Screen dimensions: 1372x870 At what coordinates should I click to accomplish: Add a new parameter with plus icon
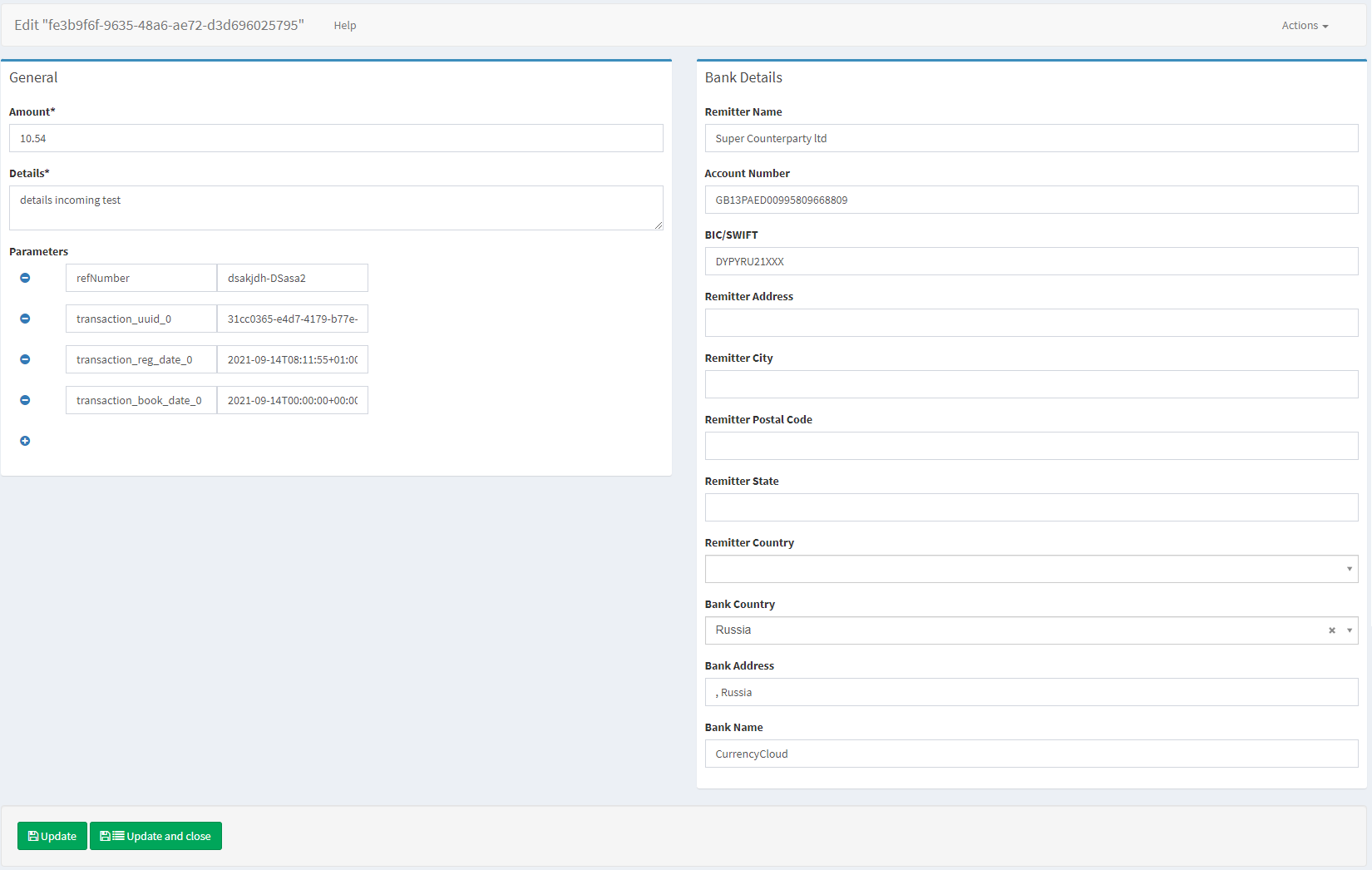25,441
